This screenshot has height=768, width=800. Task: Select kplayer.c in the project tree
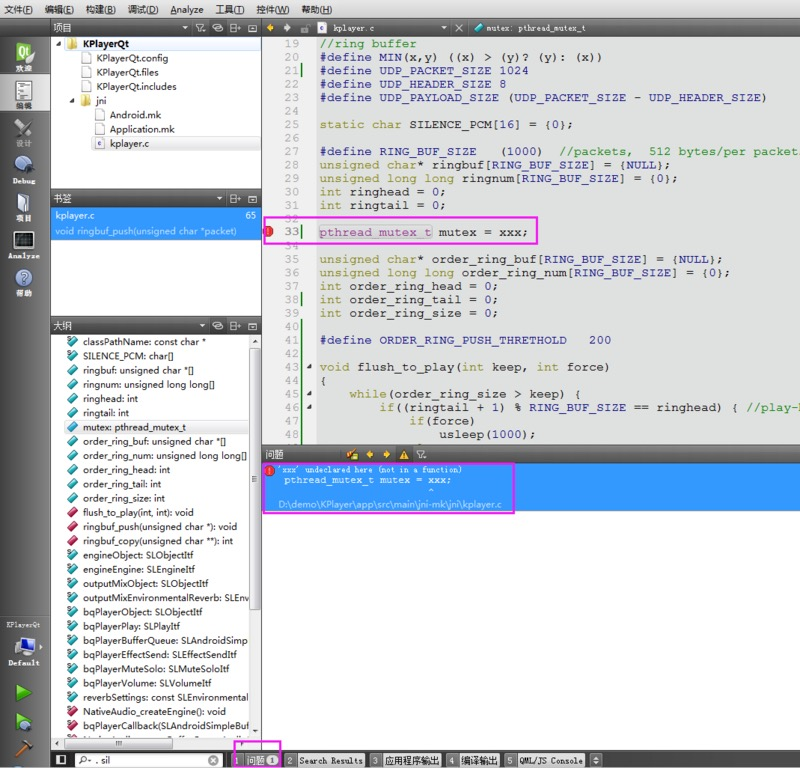point(129,144)
